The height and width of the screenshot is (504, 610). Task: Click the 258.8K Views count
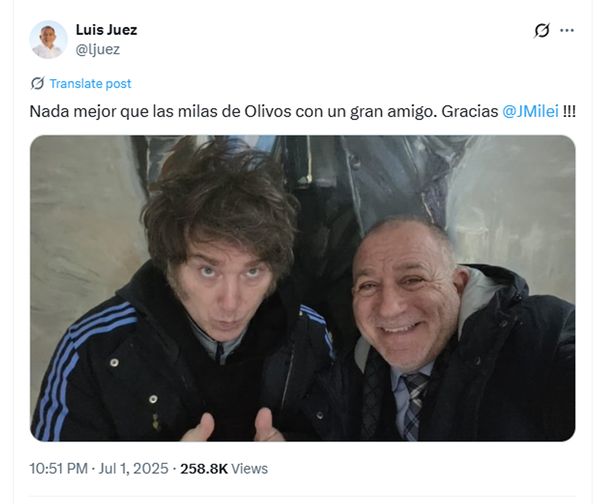224,469
